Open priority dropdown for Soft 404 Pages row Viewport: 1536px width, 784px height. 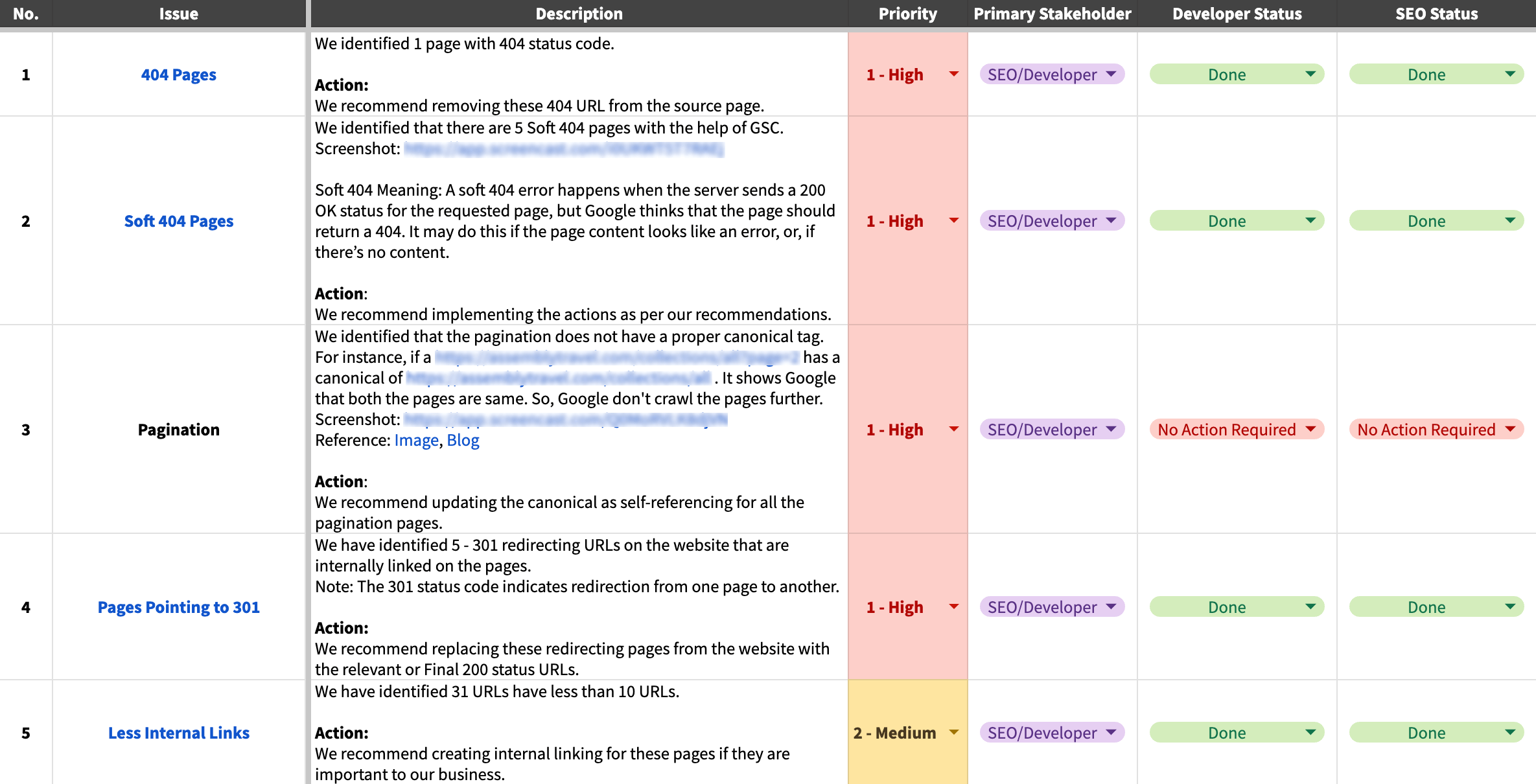point(953,221)
